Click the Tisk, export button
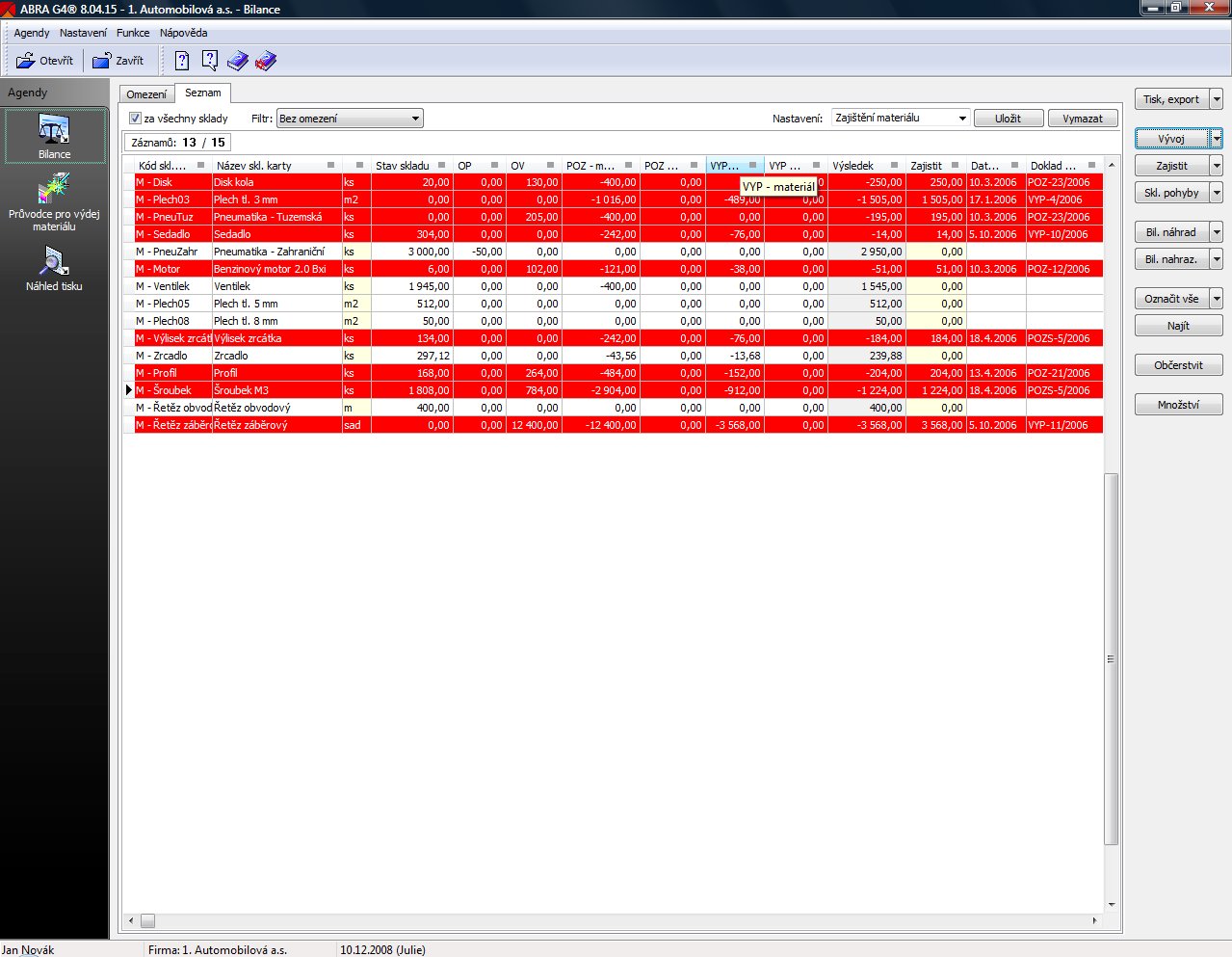This screenshot has width=1232, height=957. click(1171, 99)
